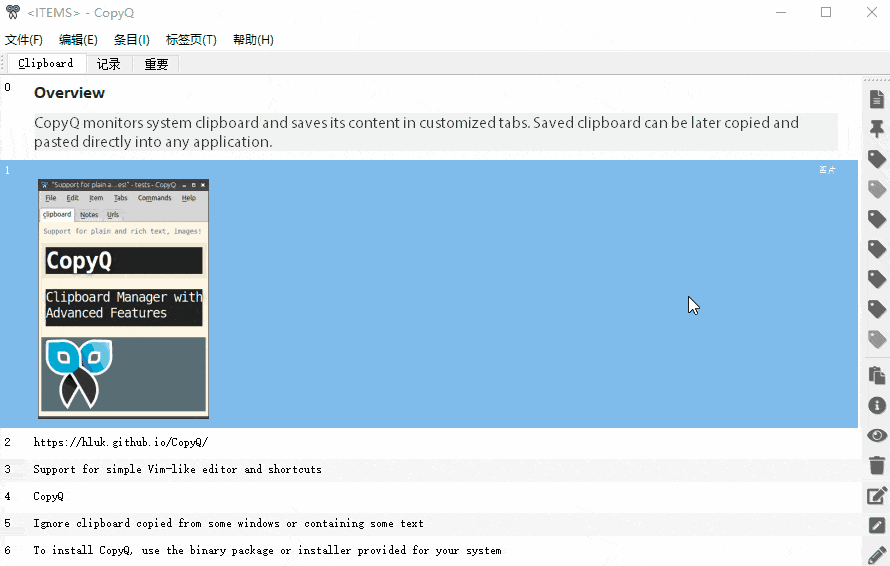Switch to the 重要 tab
The width and height of the screenshot is (890, 566).
click(156, 64)
